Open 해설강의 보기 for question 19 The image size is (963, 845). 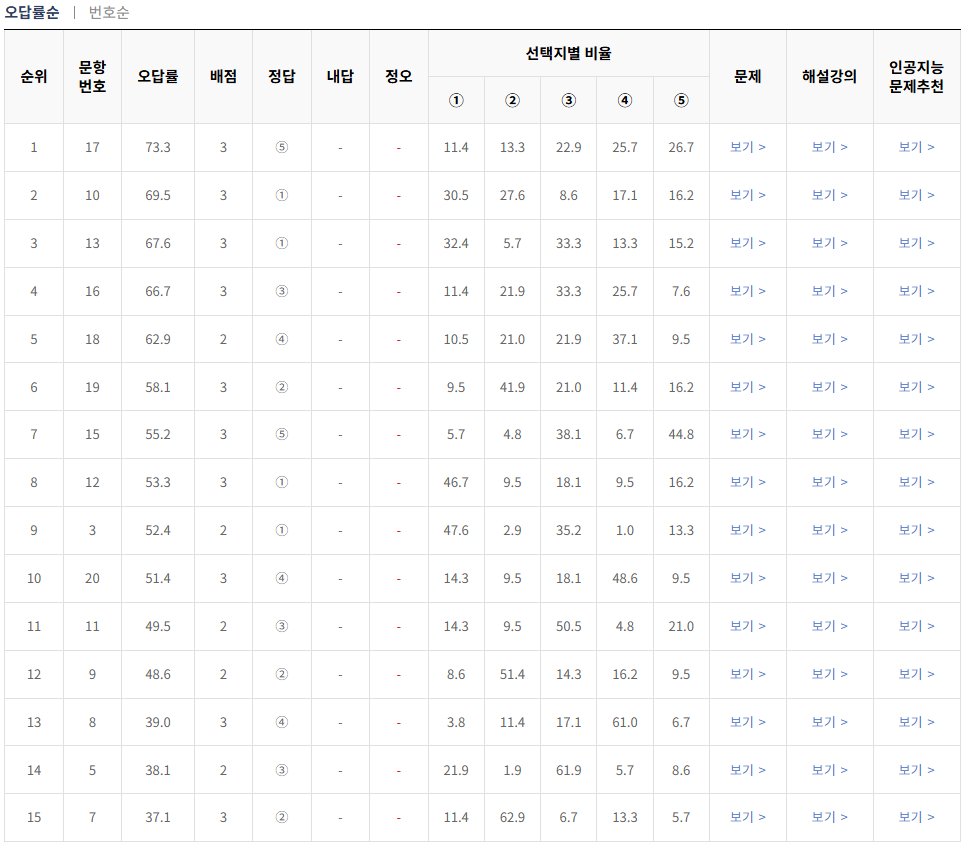tap(832, 386)
